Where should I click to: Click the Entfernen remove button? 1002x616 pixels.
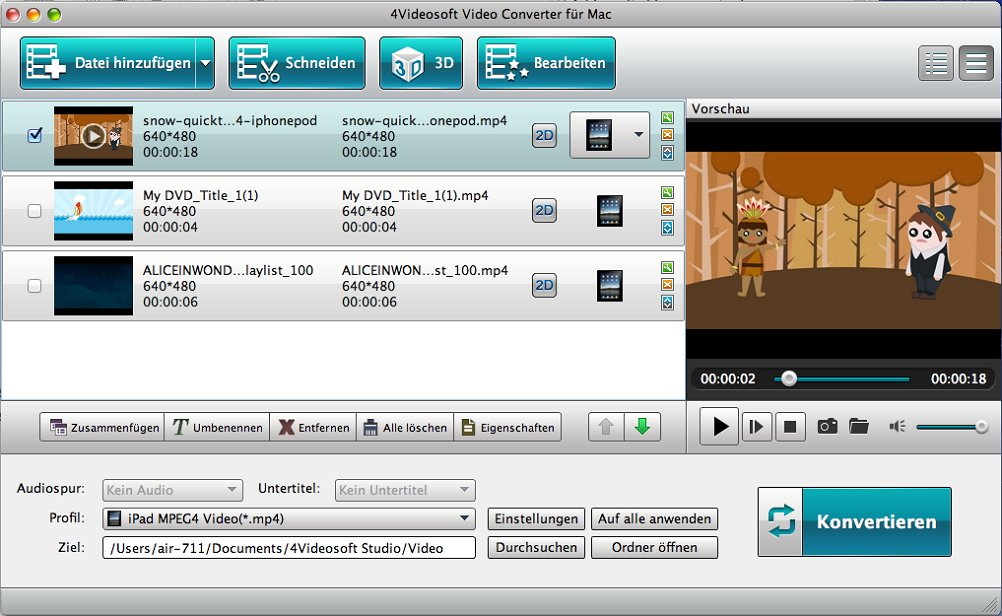[x=313, y=427]
